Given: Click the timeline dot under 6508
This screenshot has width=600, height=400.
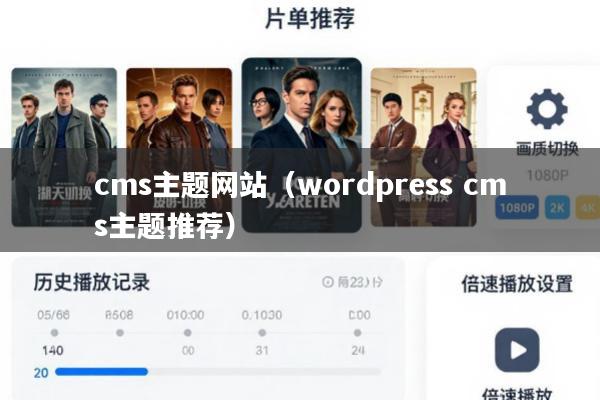Looking at the screenshot, I should 120,333.
